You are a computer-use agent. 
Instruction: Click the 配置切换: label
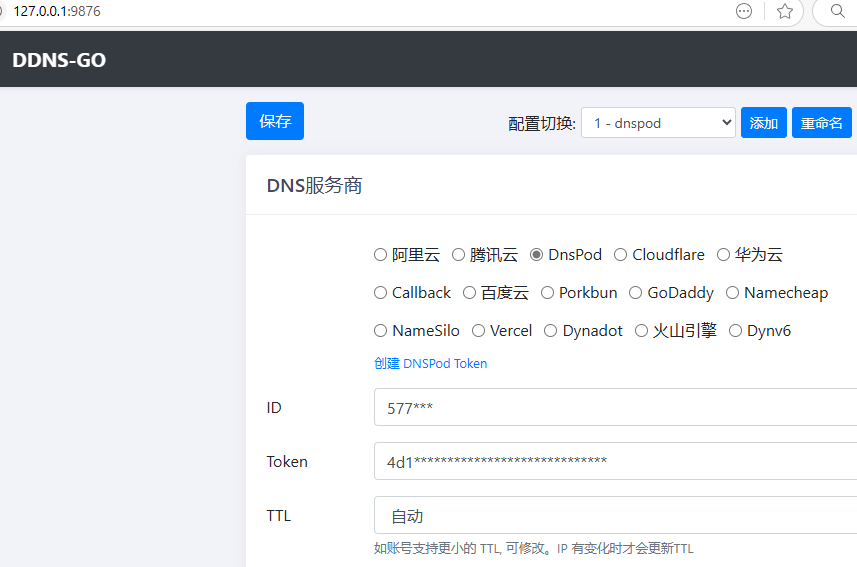pyautogui.click(x=541, y=124)
